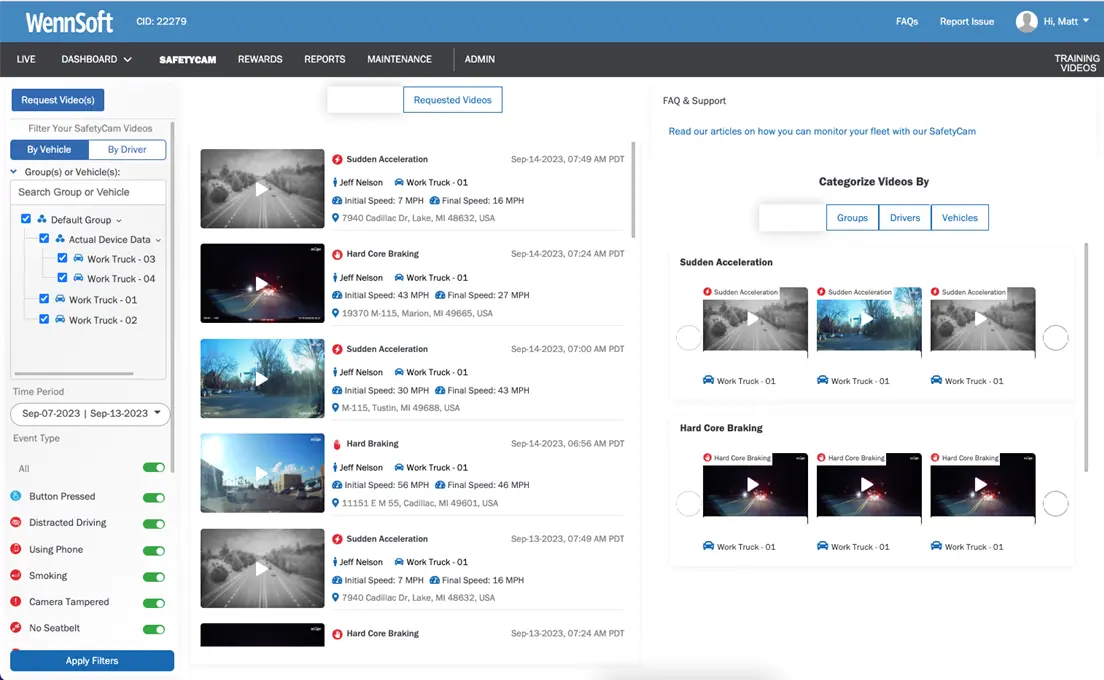The image size is (1104, 680).
Task: Click the Apply Filters button
Action: click(x=91, y=661)
